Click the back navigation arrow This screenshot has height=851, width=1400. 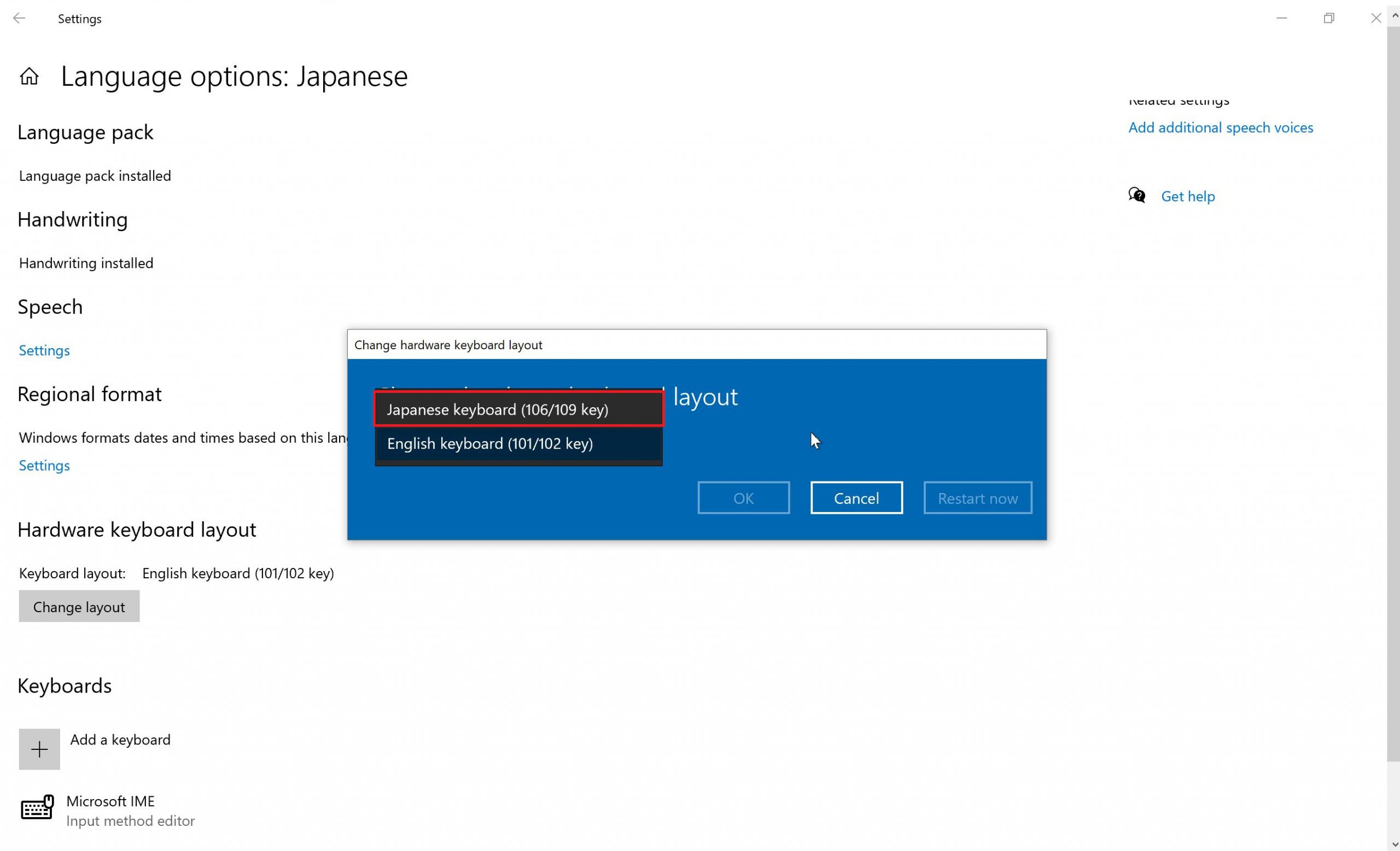pos(20,18)
